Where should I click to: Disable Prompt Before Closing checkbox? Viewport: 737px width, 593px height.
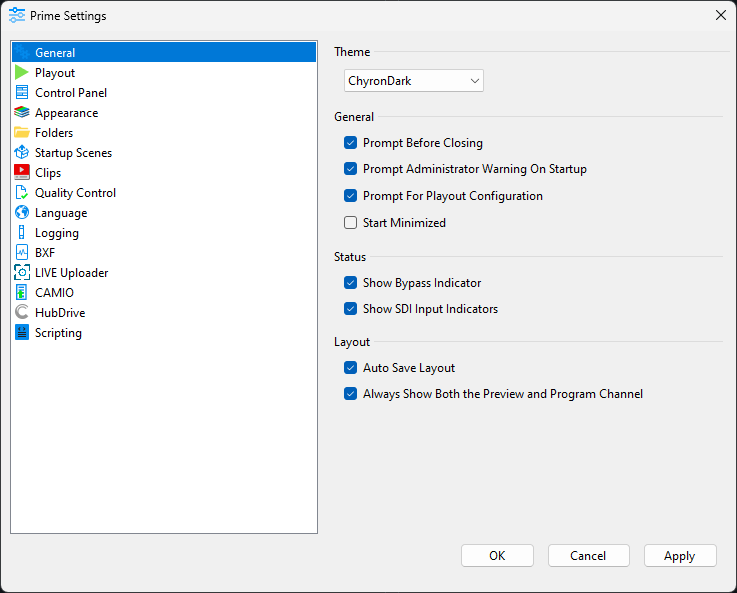point(350,143)
